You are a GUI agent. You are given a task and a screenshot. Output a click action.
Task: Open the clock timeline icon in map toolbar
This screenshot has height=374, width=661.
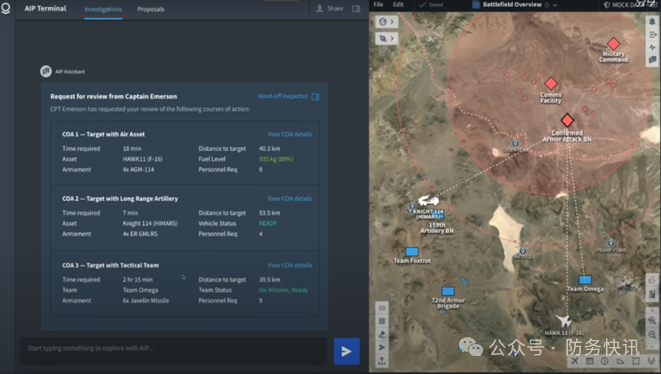click(605, 361)
